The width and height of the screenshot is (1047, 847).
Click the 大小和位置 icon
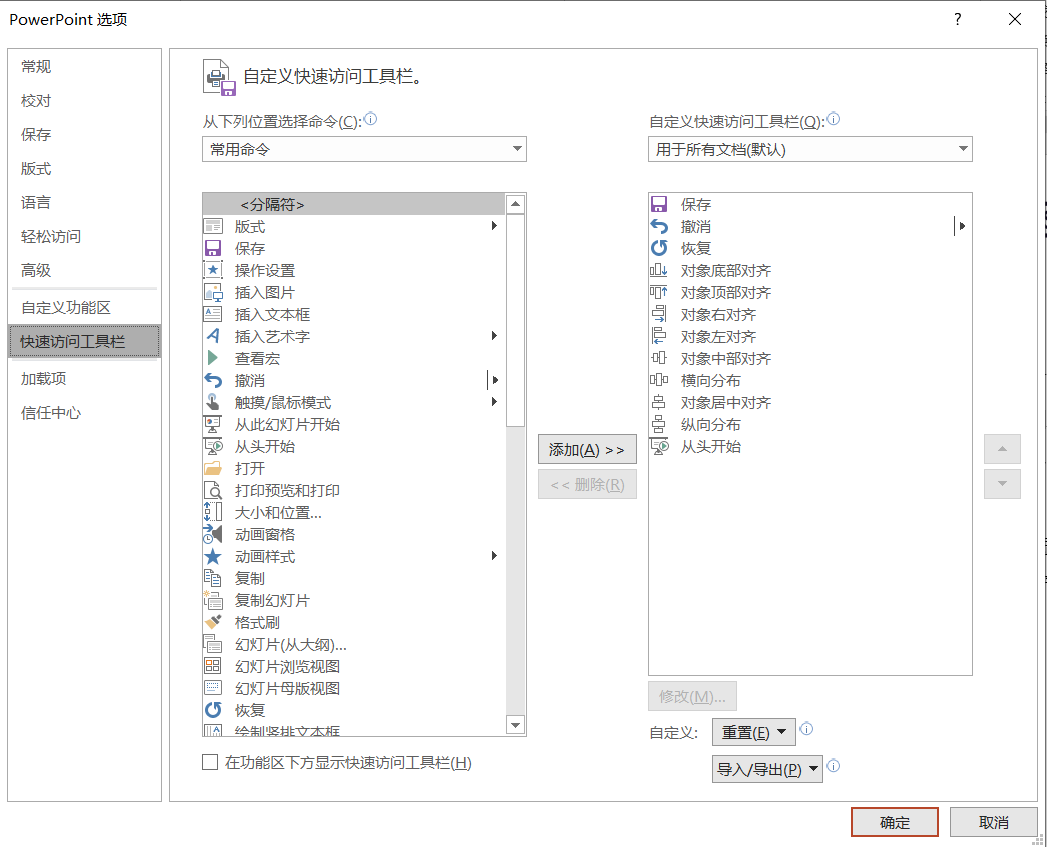(213, 512)
